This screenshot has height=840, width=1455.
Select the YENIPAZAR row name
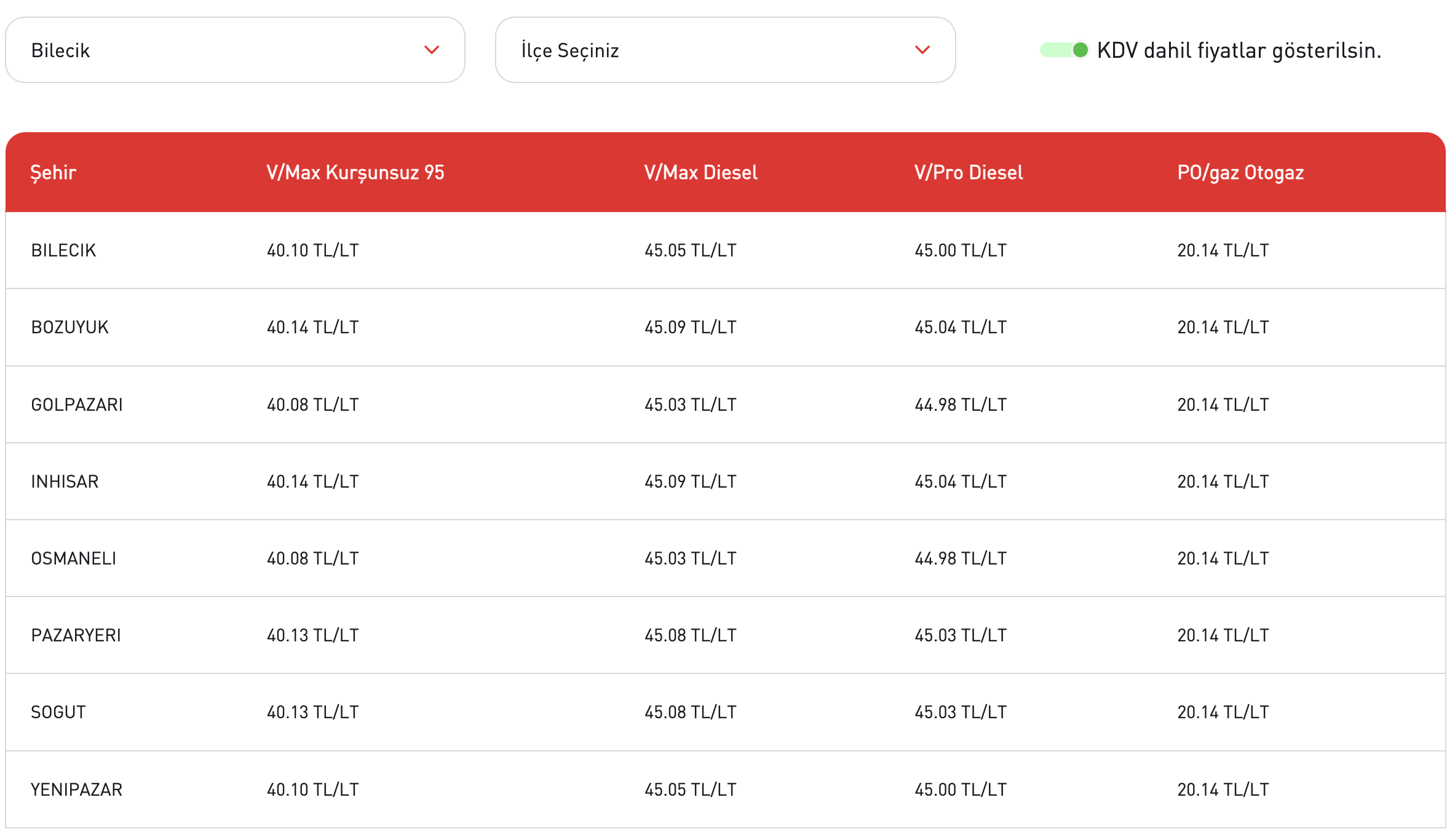(76, 790)
